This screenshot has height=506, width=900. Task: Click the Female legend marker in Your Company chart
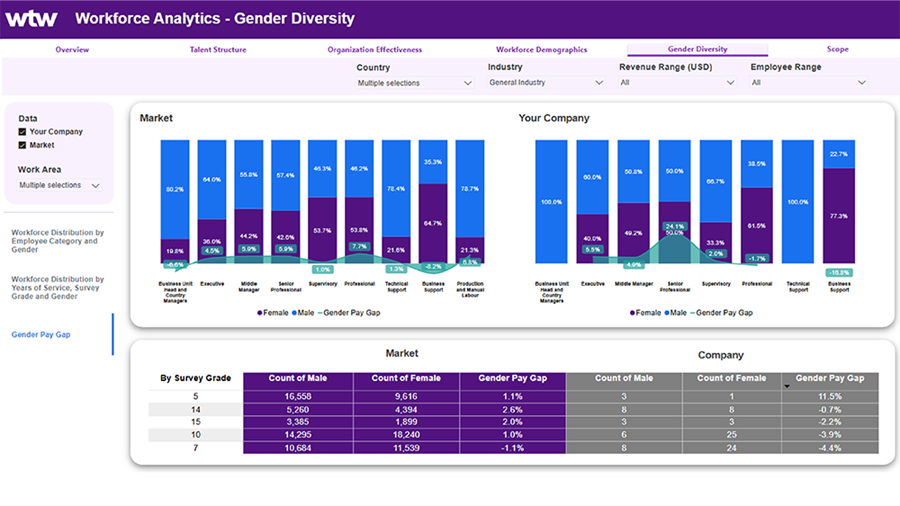click(x=632, y=313)
